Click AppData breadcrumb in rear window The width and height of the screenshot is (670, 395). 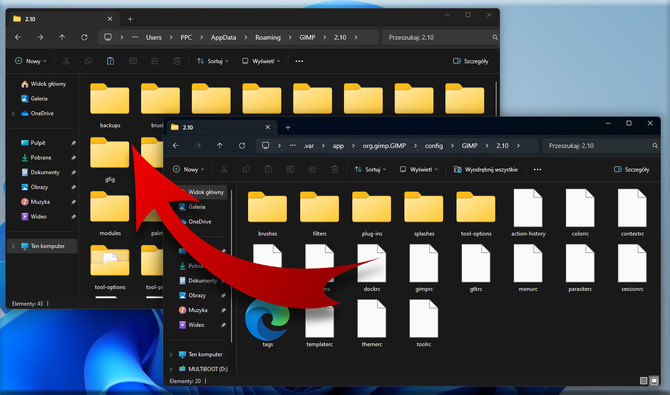[223, 38]
